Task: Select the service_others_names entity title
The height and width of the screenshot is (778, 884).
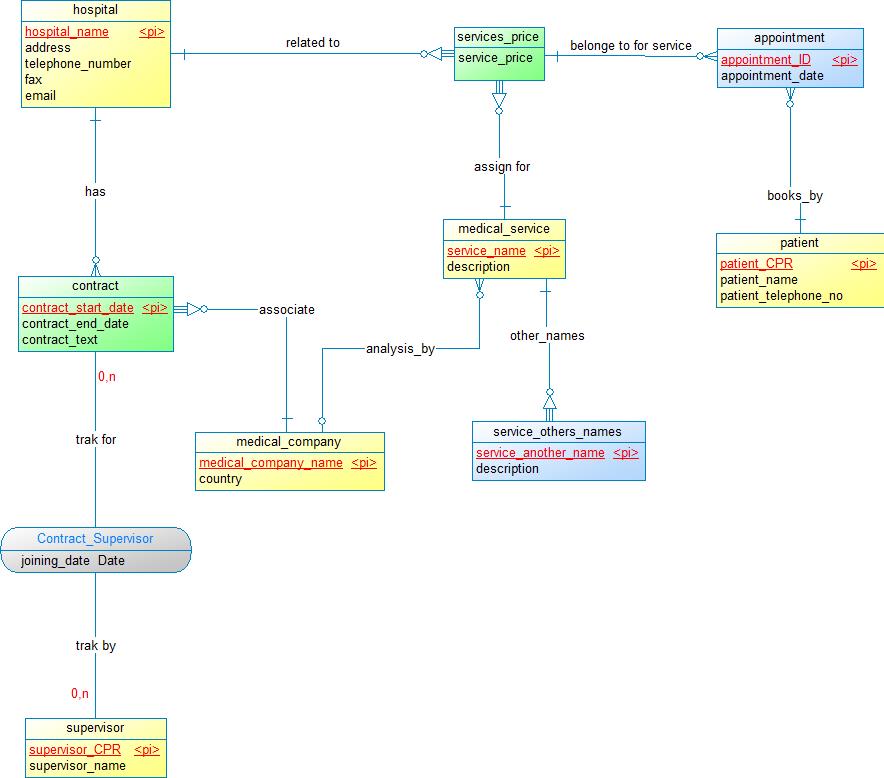Action: coord(557,432)
